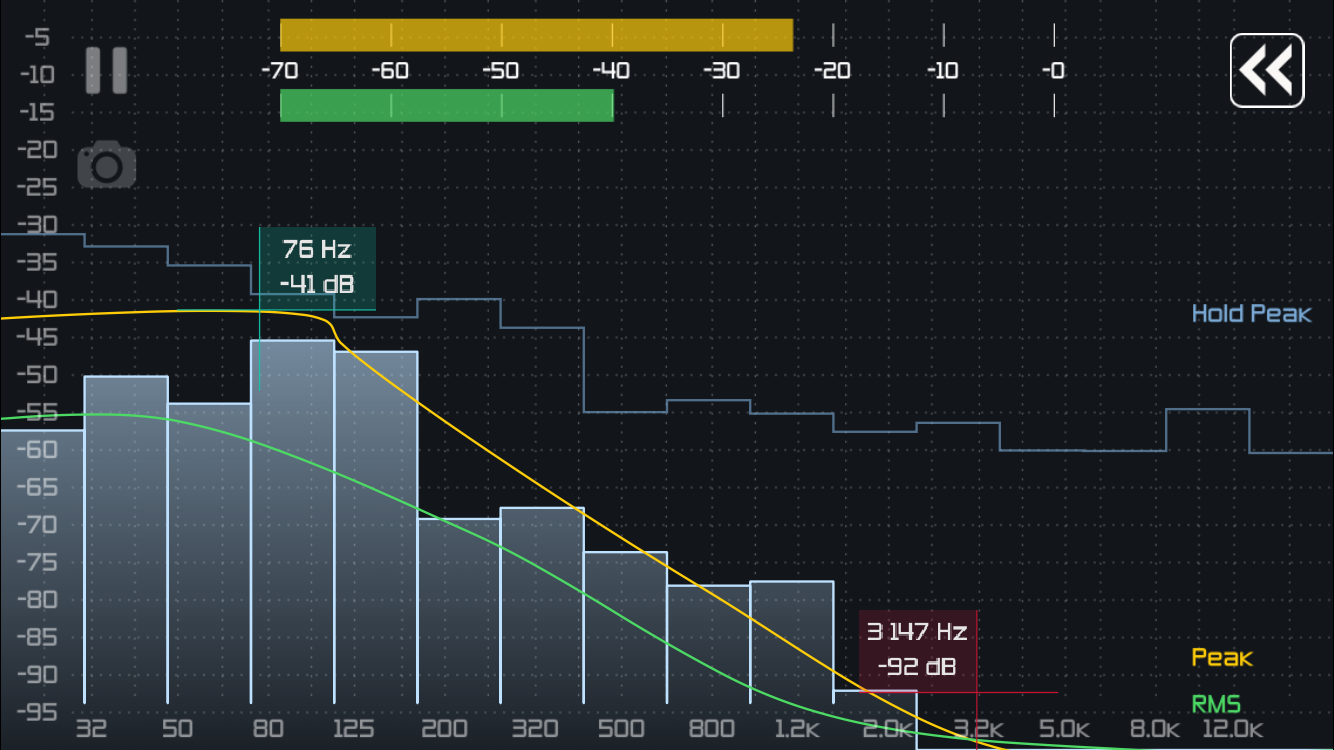
Task: Tap the 125 Hz frequency band bar
Action: (376, 528)
